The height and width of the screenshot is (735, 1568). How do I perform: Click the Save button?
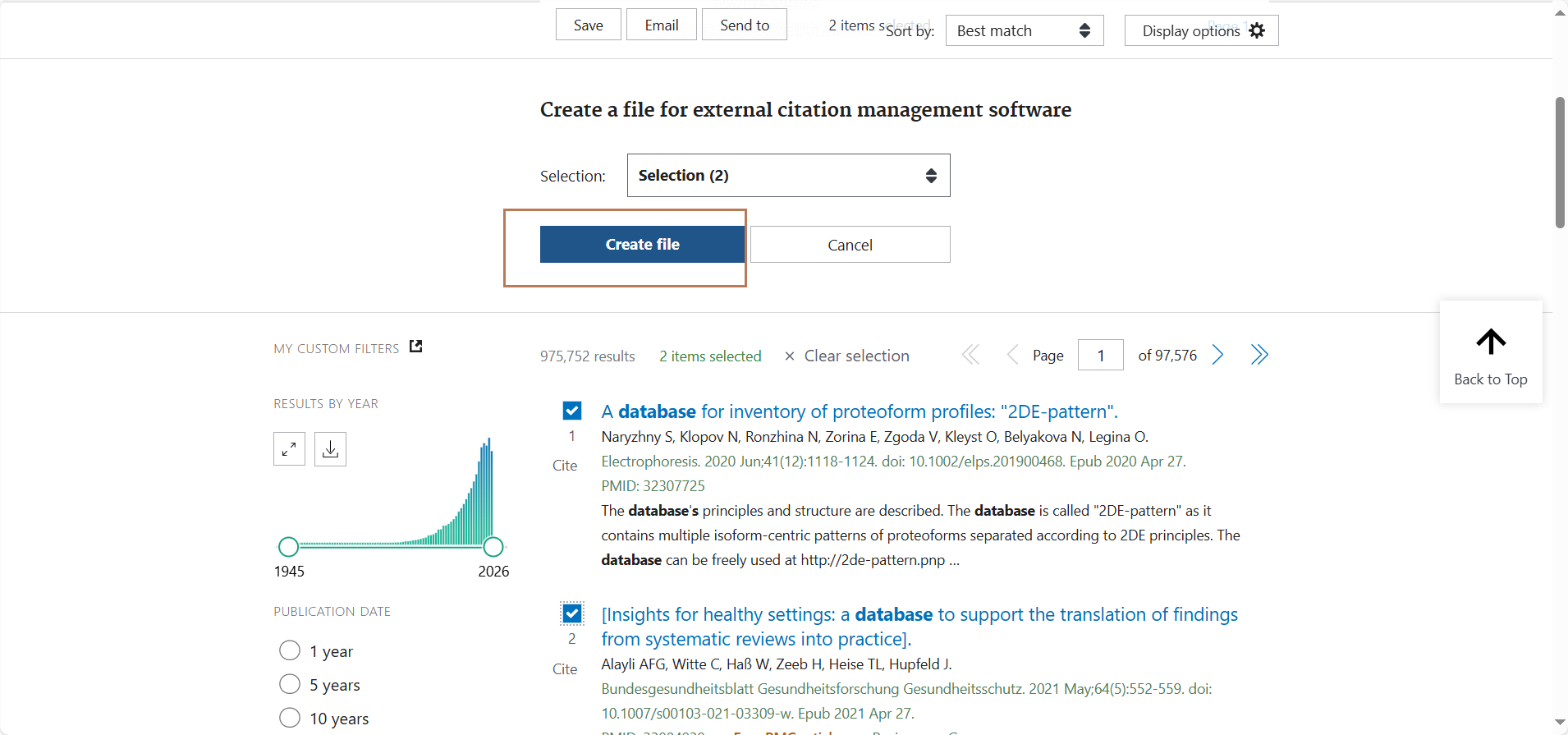[x=588, y=25]
